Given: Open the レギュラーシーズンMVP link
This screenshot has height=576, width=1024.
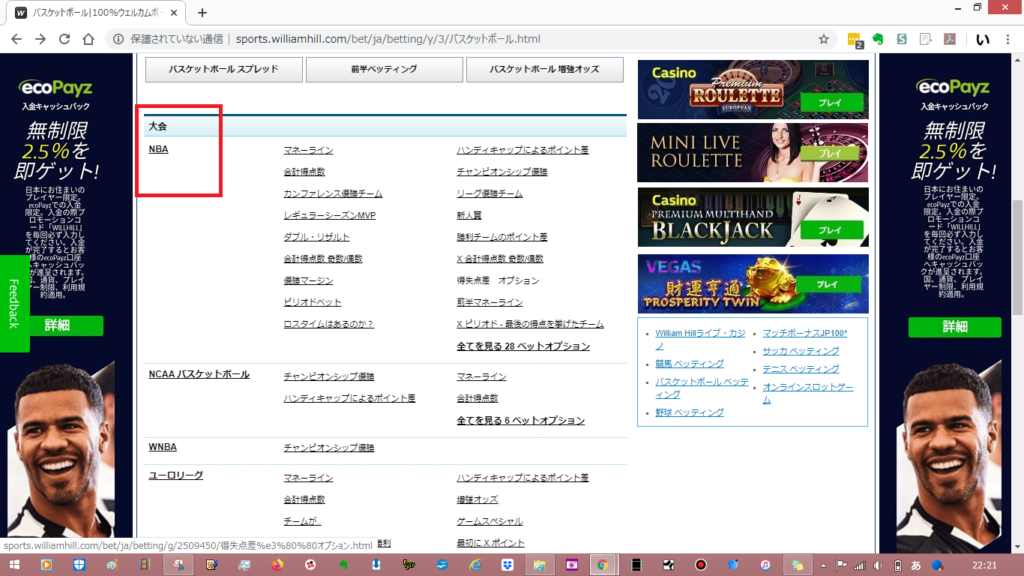Looking at the screenshot, I should 330,216.
